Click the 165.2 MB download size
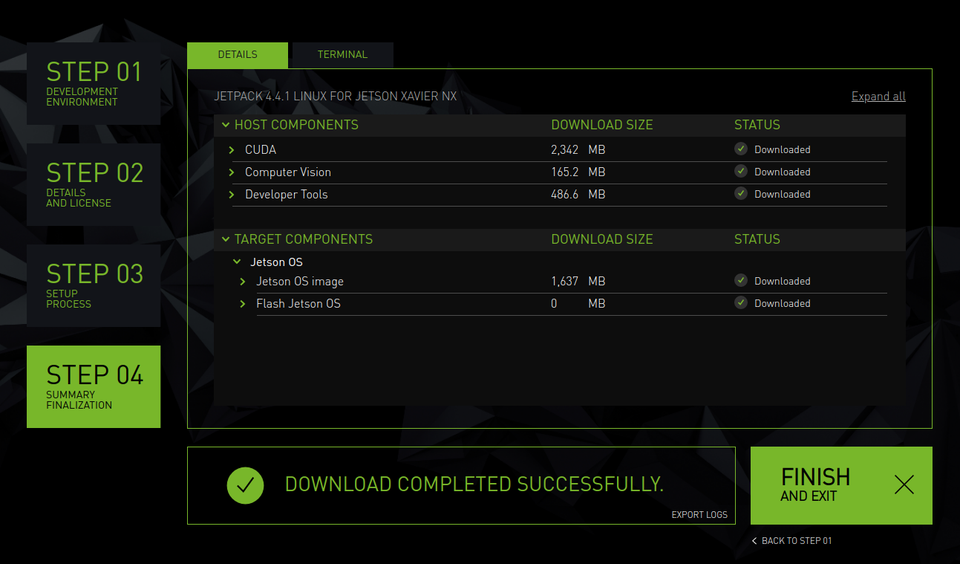The width and height of the screenshot is (960, 564). click(x=578, y=173)
